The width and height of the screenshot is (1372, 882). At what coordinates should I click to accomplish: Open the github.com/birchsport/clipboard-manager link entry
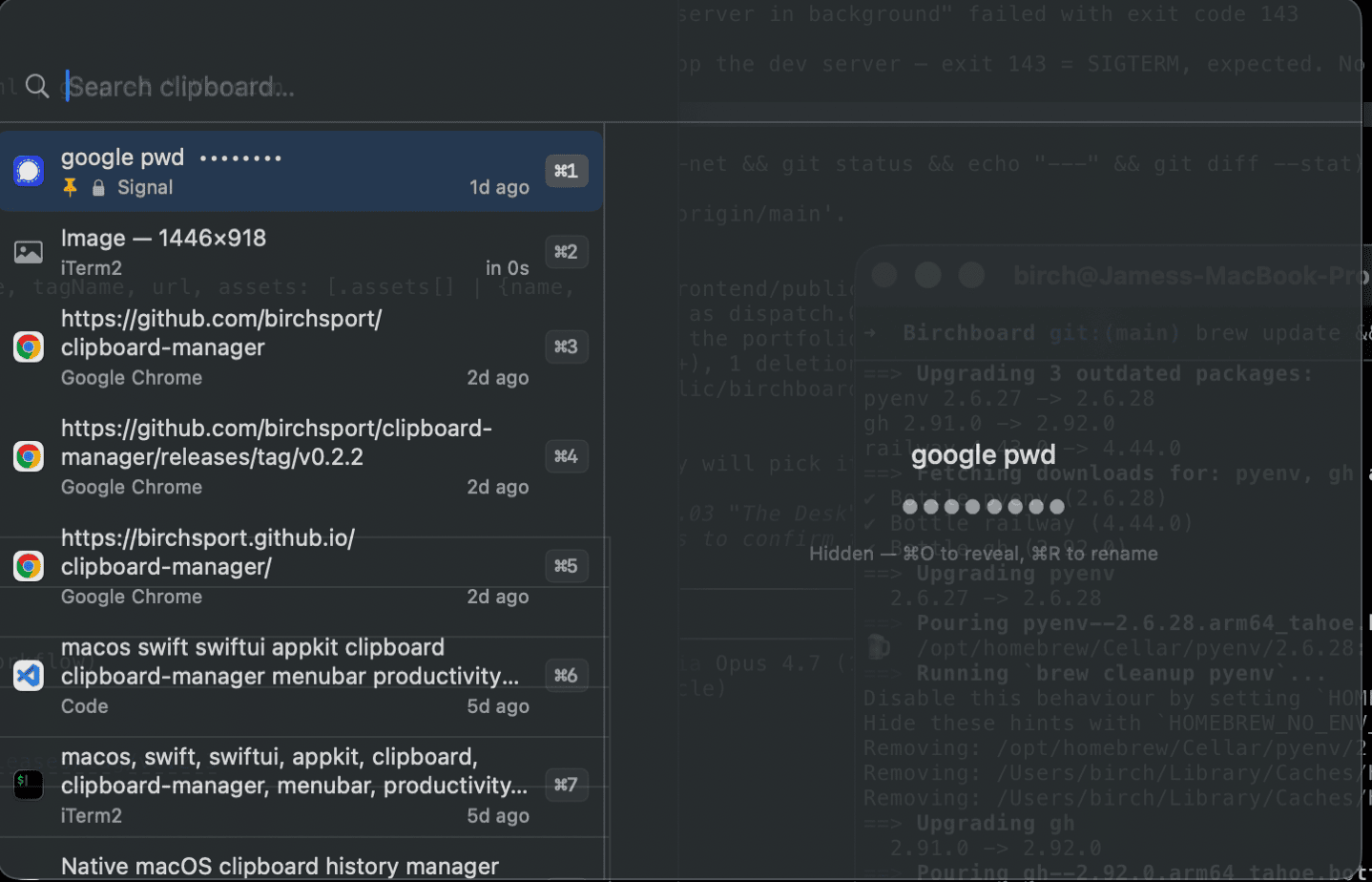click(x=286, y=346)
